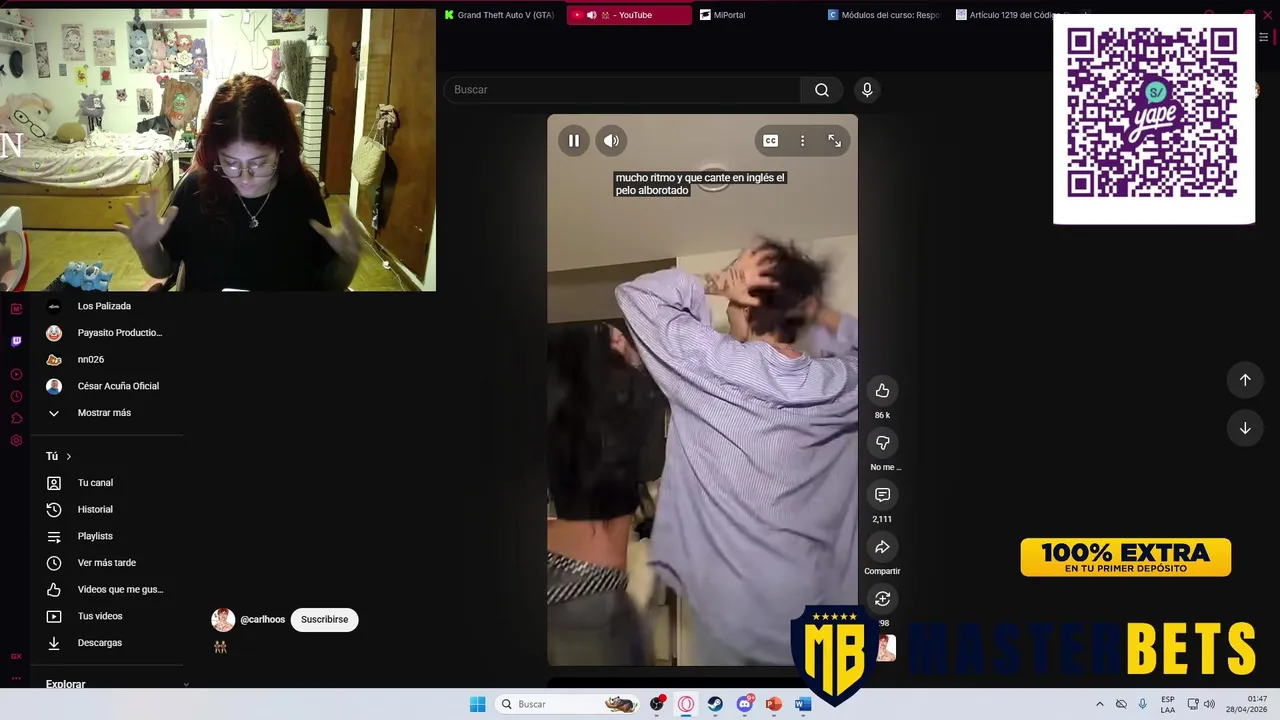Expand the Tú section chevron
The height and width of the screenshot is (720, 1280).
(x=69, y=457)
